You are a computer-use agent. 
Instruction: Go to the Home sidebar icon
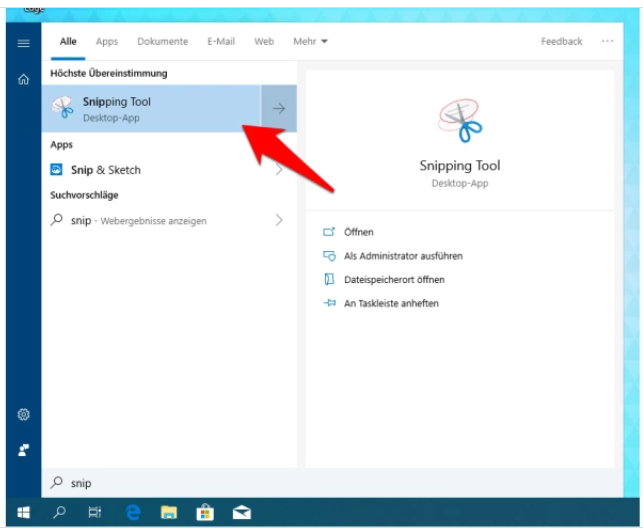(x=23, y=79)
